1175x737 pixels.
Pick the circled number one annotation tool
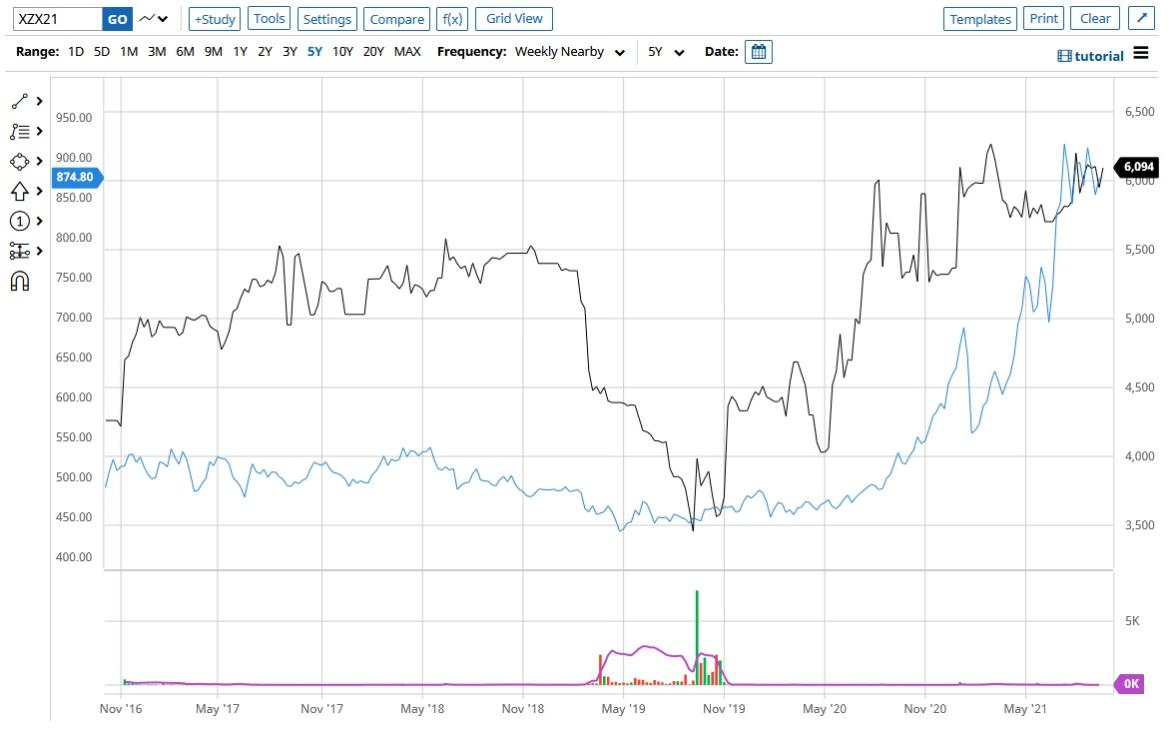[x=20, y=221]
